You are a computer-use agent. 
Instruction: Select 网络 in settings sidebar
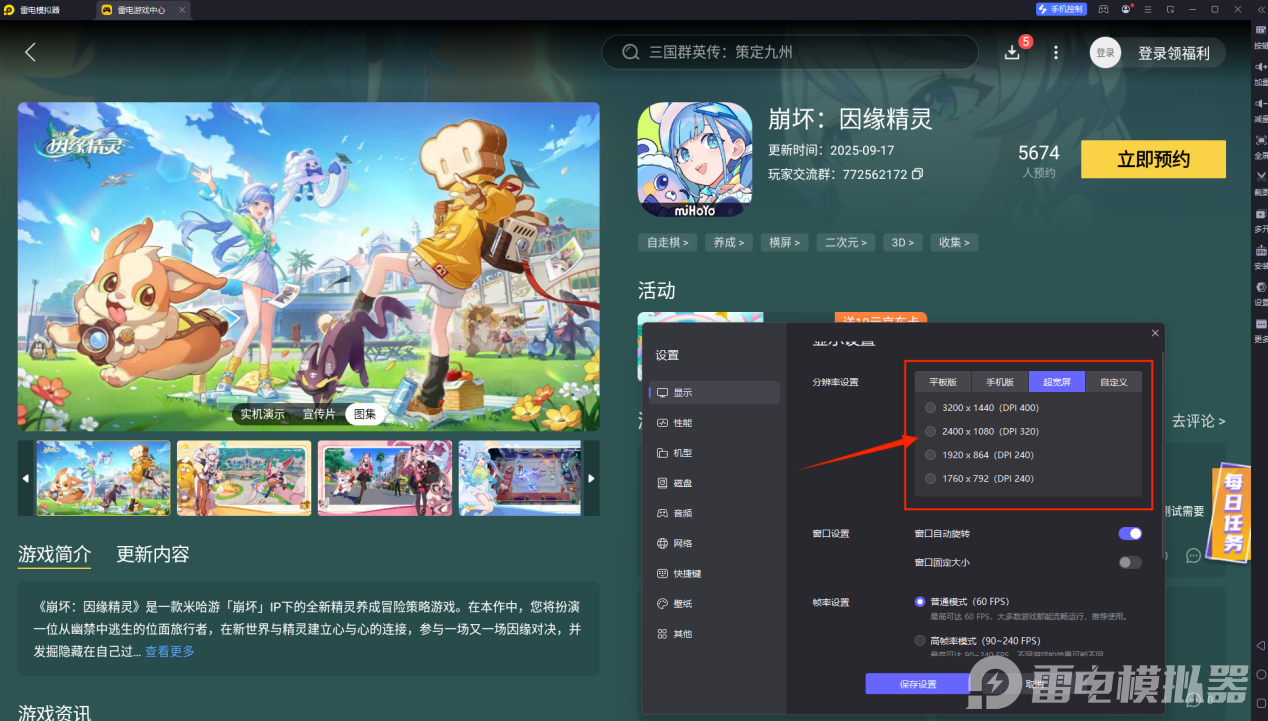[713, 543]
